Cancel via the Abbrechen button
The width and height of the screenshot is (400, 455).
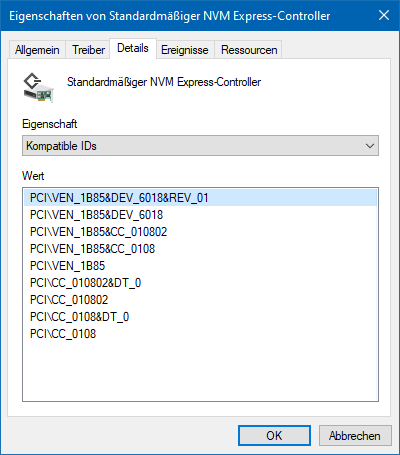pos(355,435)
